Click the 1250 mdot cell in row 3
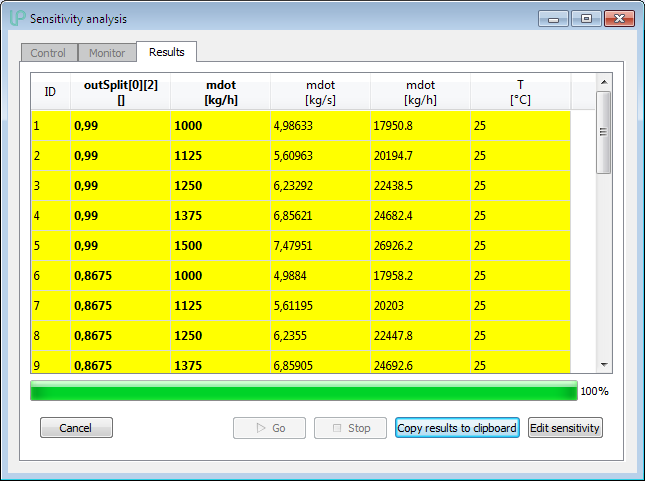 pyautogui.click(x=220, y=187)
